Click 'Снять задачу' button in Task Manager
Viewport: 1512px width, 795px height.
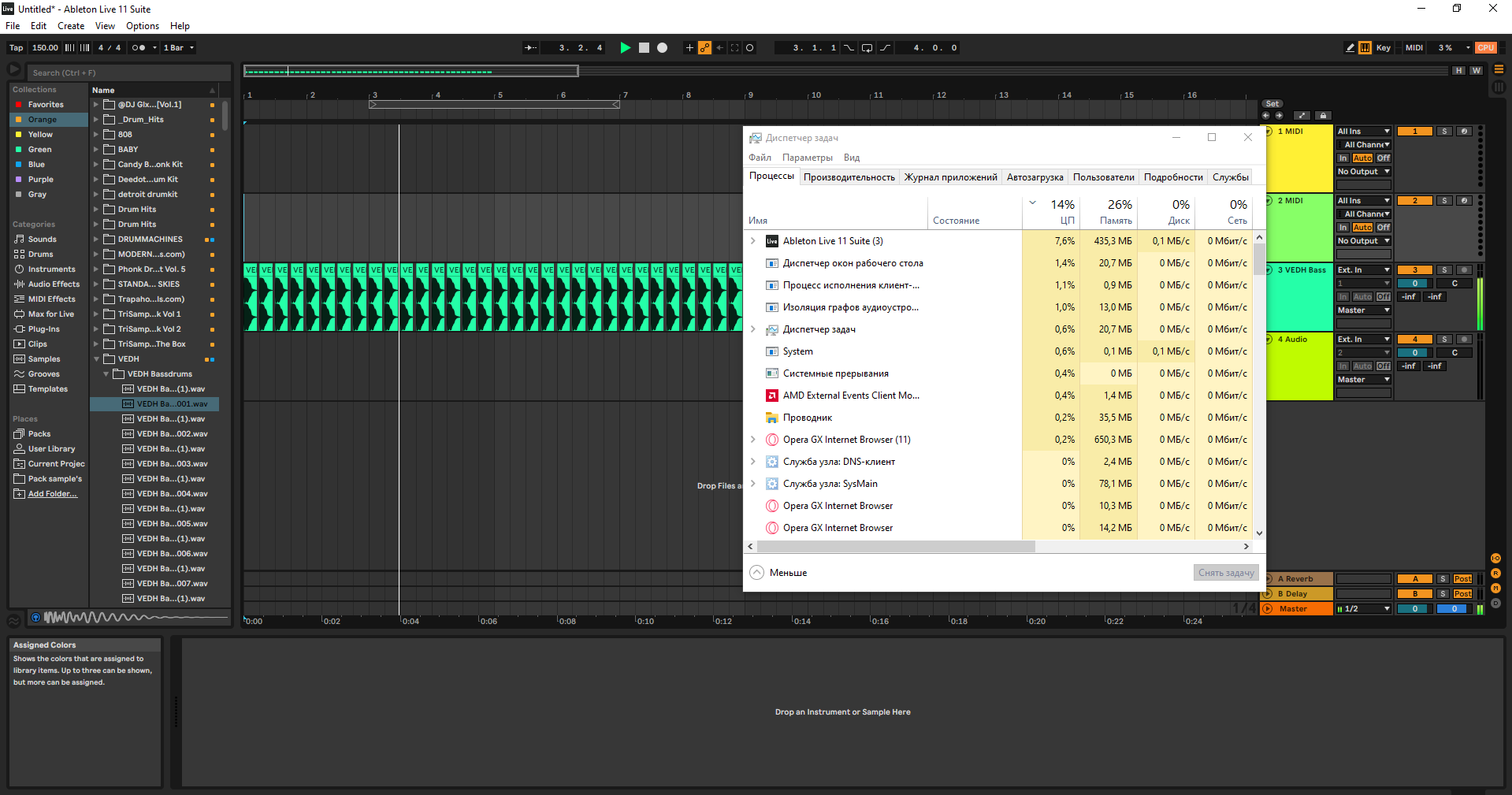[1226, 573]
